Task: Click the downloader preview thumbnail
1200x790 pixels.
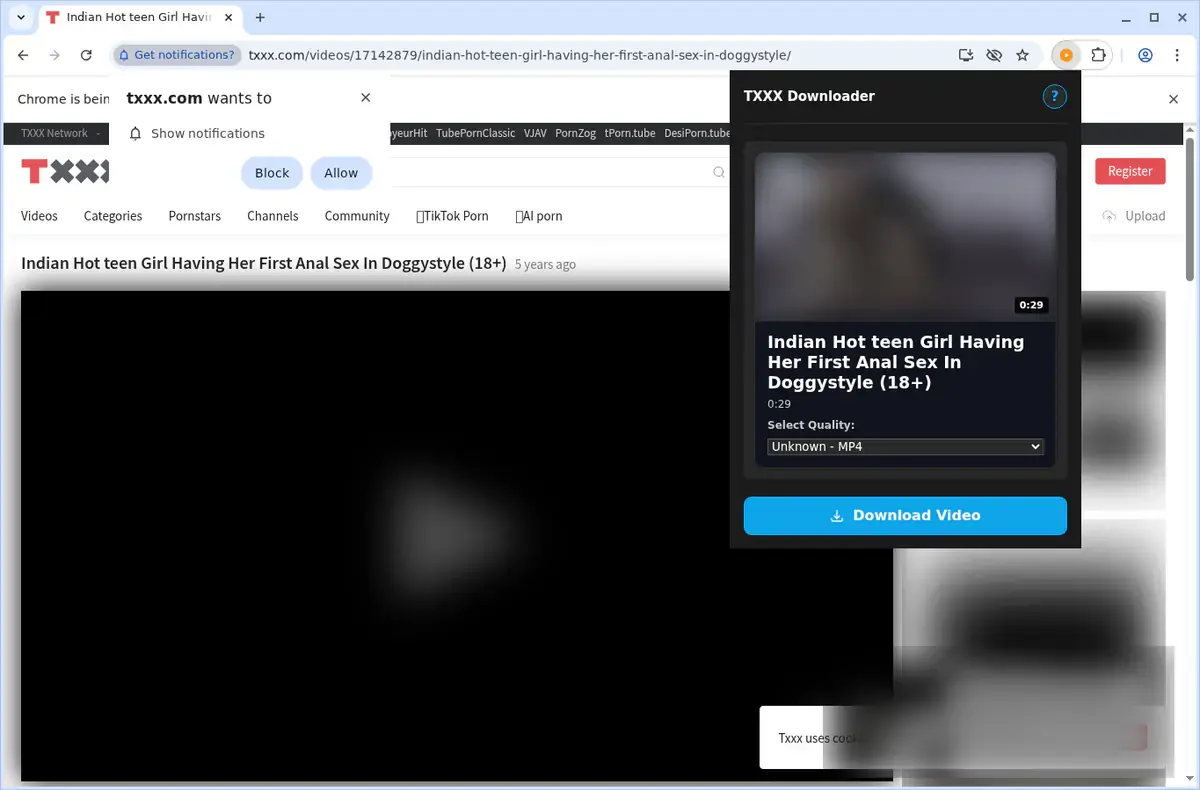Action: point(905,237)
